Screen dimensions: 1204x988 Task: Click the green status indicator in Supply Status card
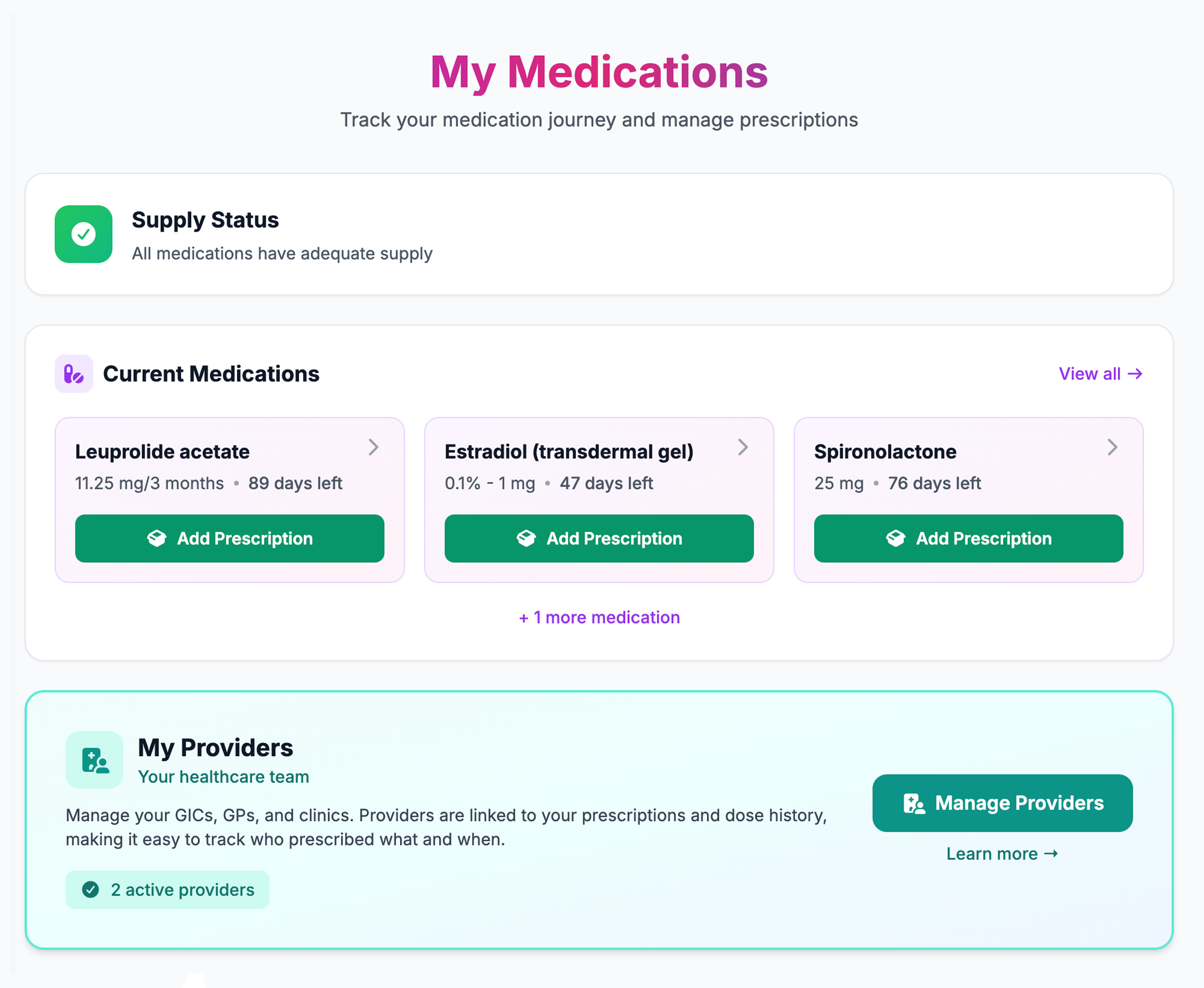[83, 235]
